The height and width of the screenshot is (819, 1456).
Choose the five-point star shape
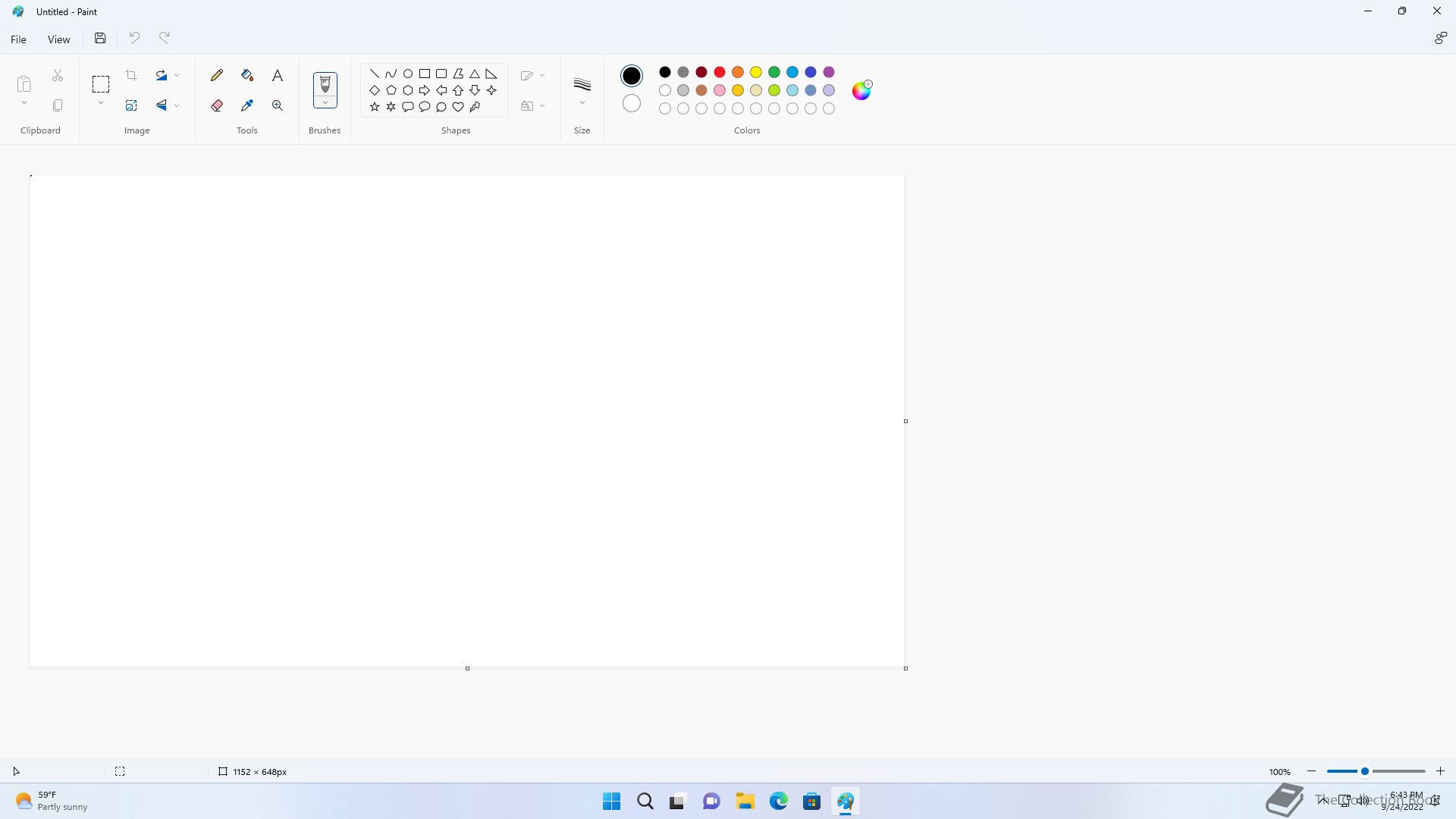[375, 107]
